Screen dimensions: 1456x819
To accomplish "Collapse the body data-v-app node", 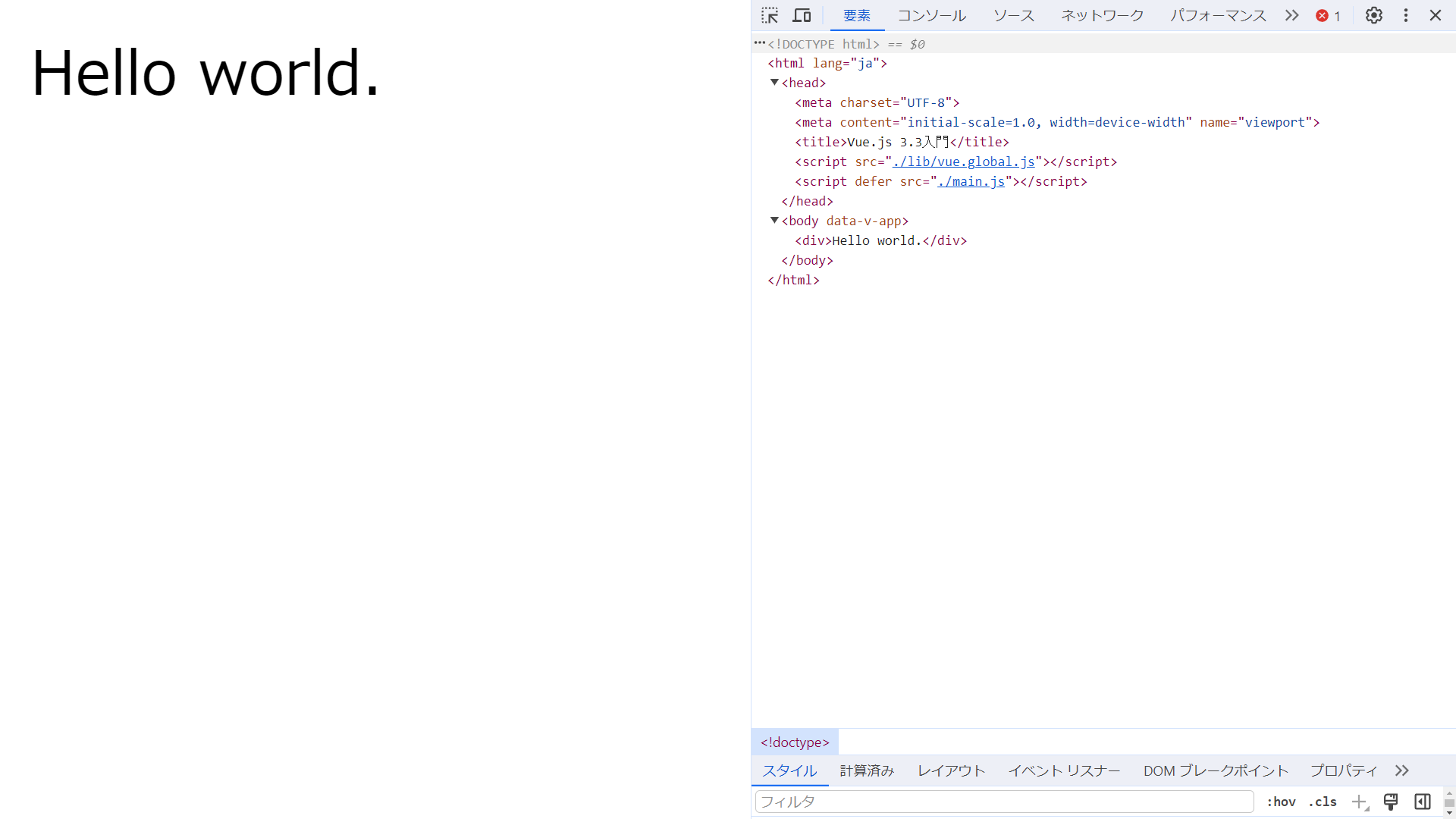I will point(774,221).
